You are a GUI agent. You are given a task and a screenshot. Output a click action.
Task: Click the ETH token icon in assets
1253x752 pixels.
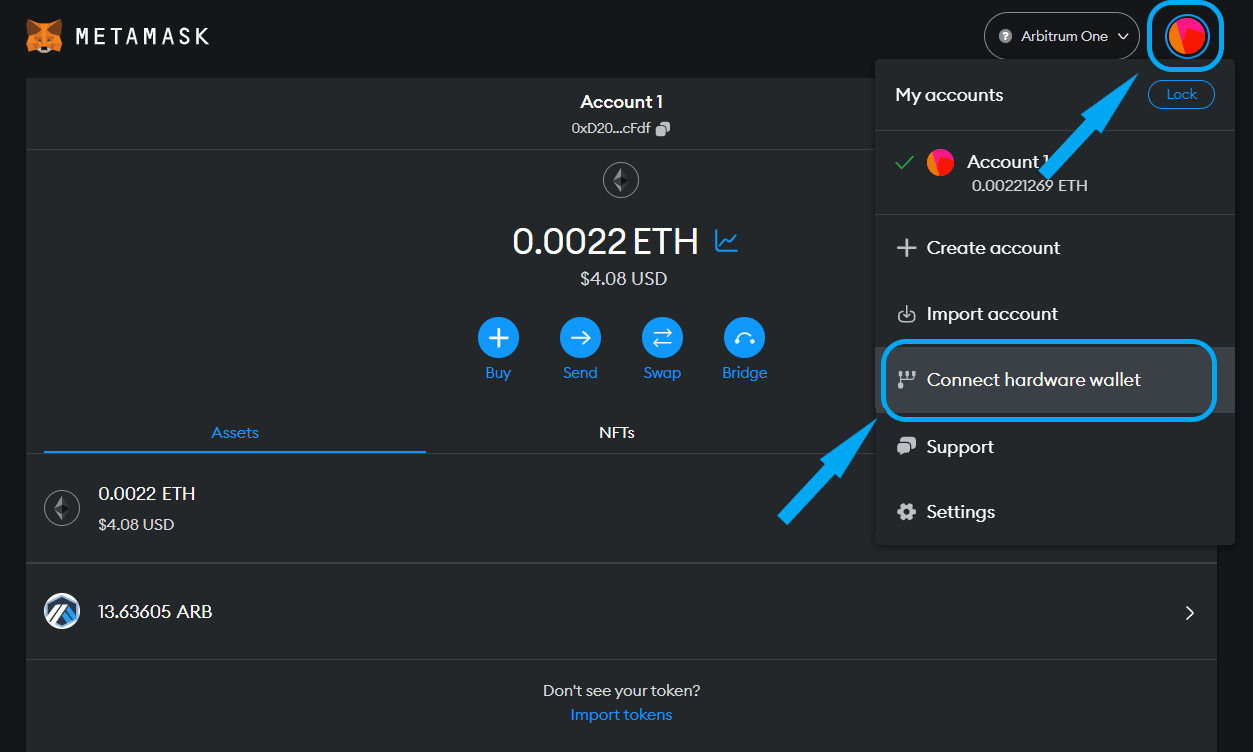pos(62,508)
